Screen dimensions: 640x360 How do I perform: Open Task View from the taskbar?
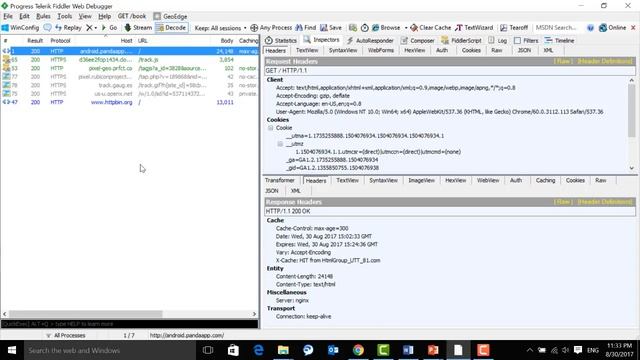pos(208,350)
